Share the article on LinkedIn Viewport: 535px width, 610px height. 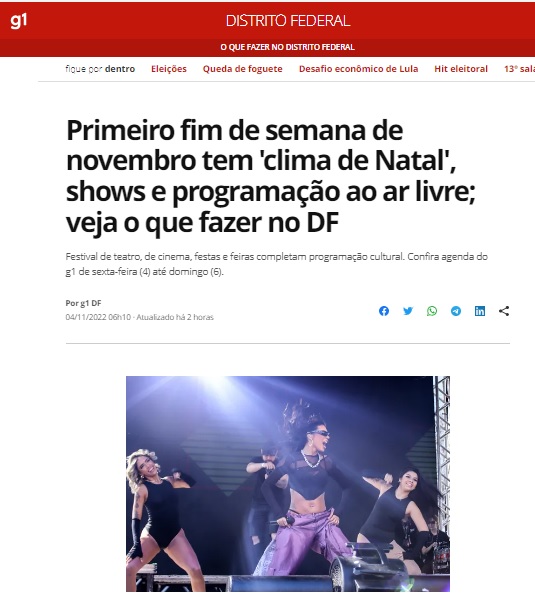point(480,311)
